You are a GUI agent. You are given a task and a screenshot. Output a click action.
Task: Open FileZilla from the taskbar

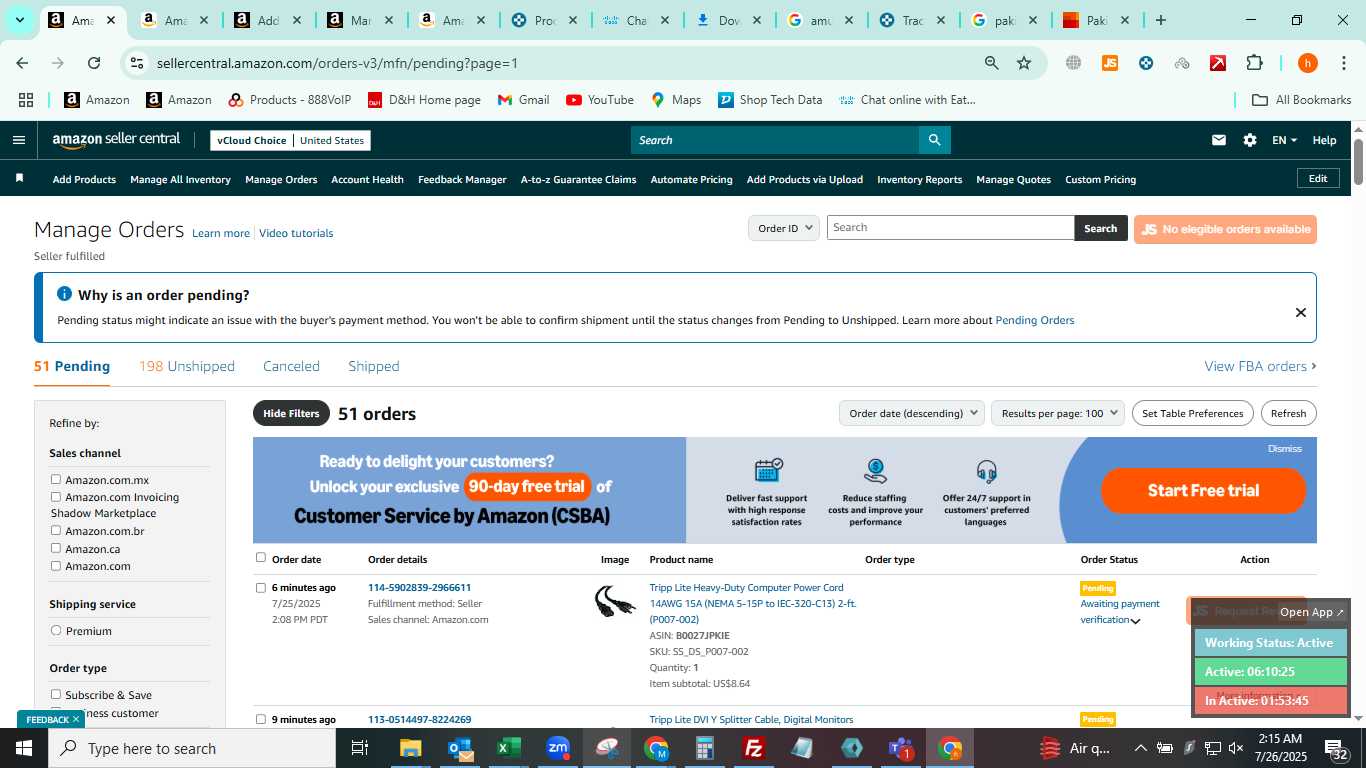[754, 748]
